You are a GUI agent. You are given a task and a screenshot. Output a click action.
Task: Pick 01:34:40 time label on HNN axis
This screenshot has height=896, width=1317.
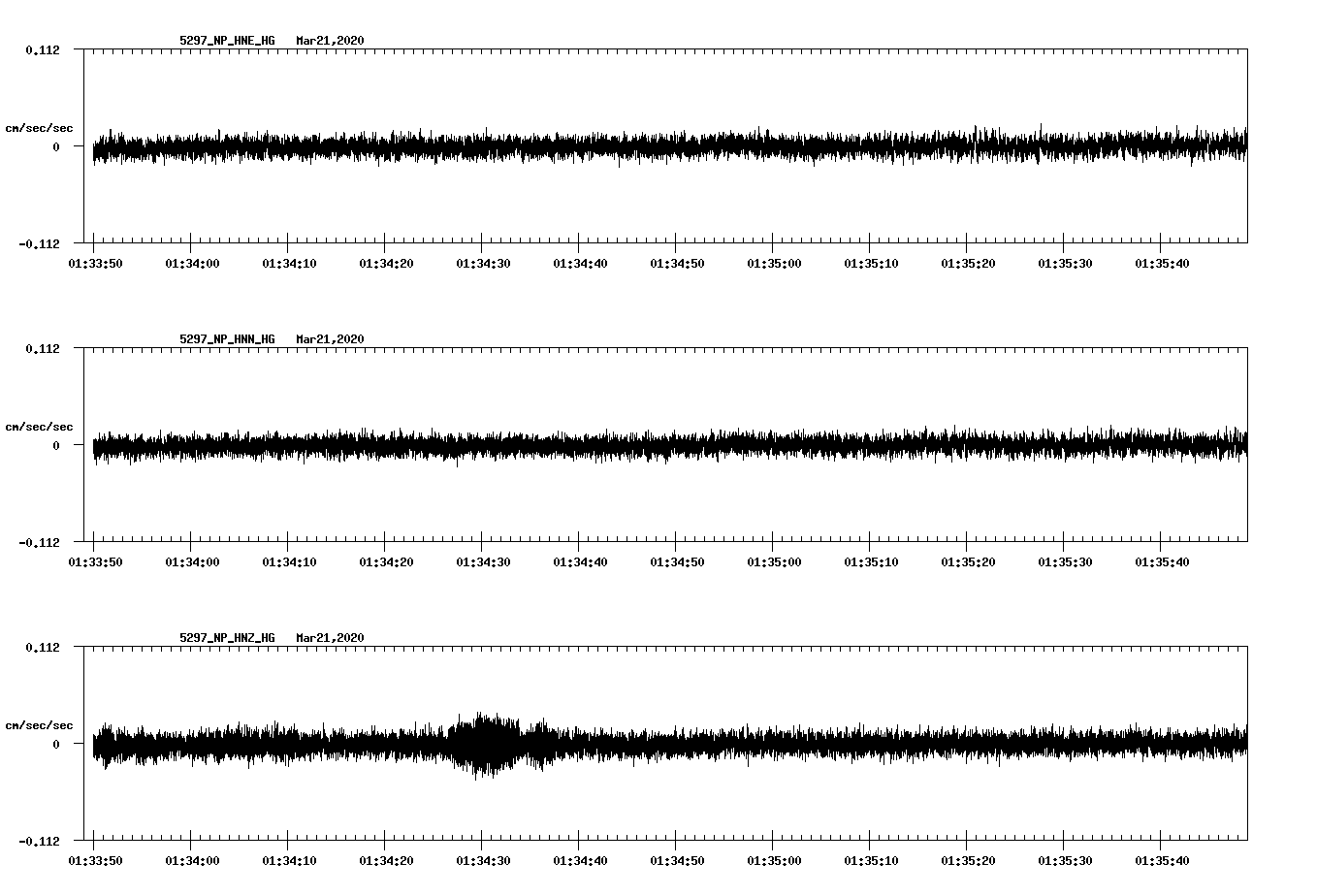(580, 562)
